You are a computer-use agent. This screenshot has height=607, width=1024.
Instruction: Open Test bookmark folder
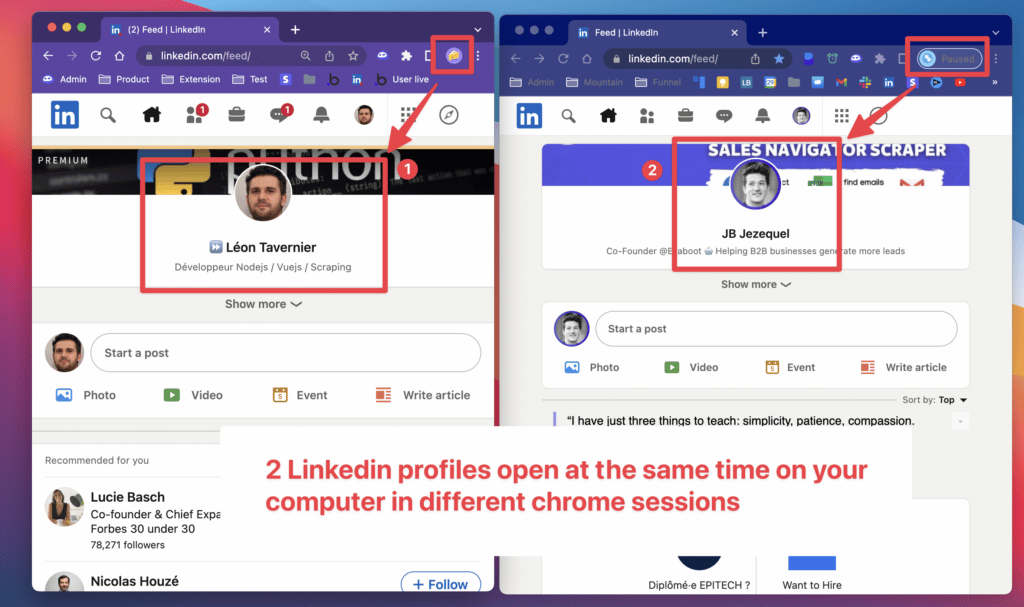(249, 79)
